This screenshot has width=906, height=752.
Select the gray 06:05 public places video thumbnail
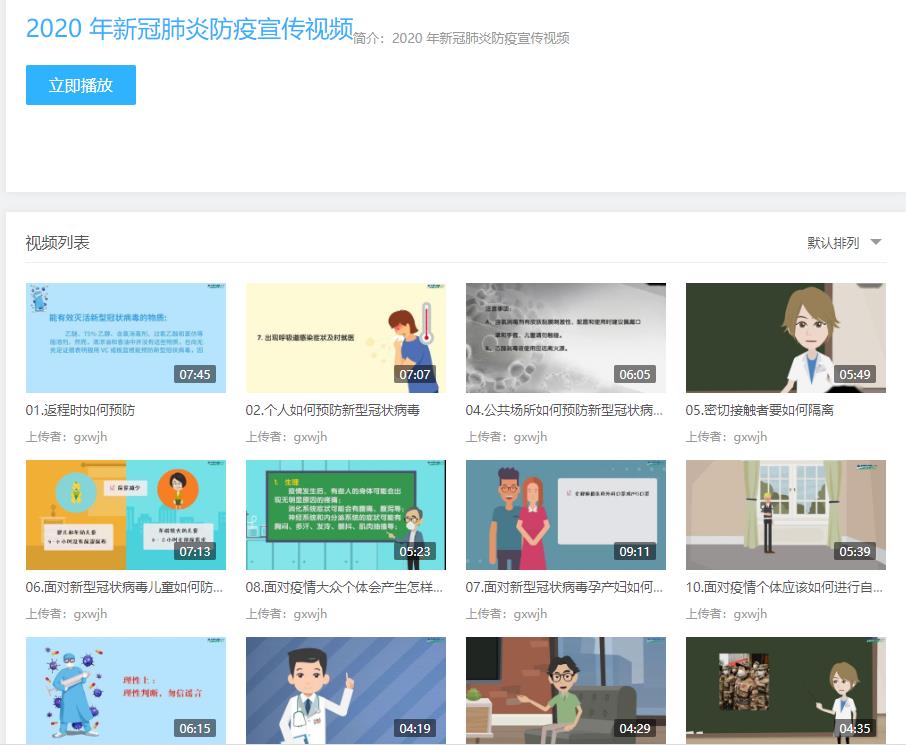click(x=565, y=337)
